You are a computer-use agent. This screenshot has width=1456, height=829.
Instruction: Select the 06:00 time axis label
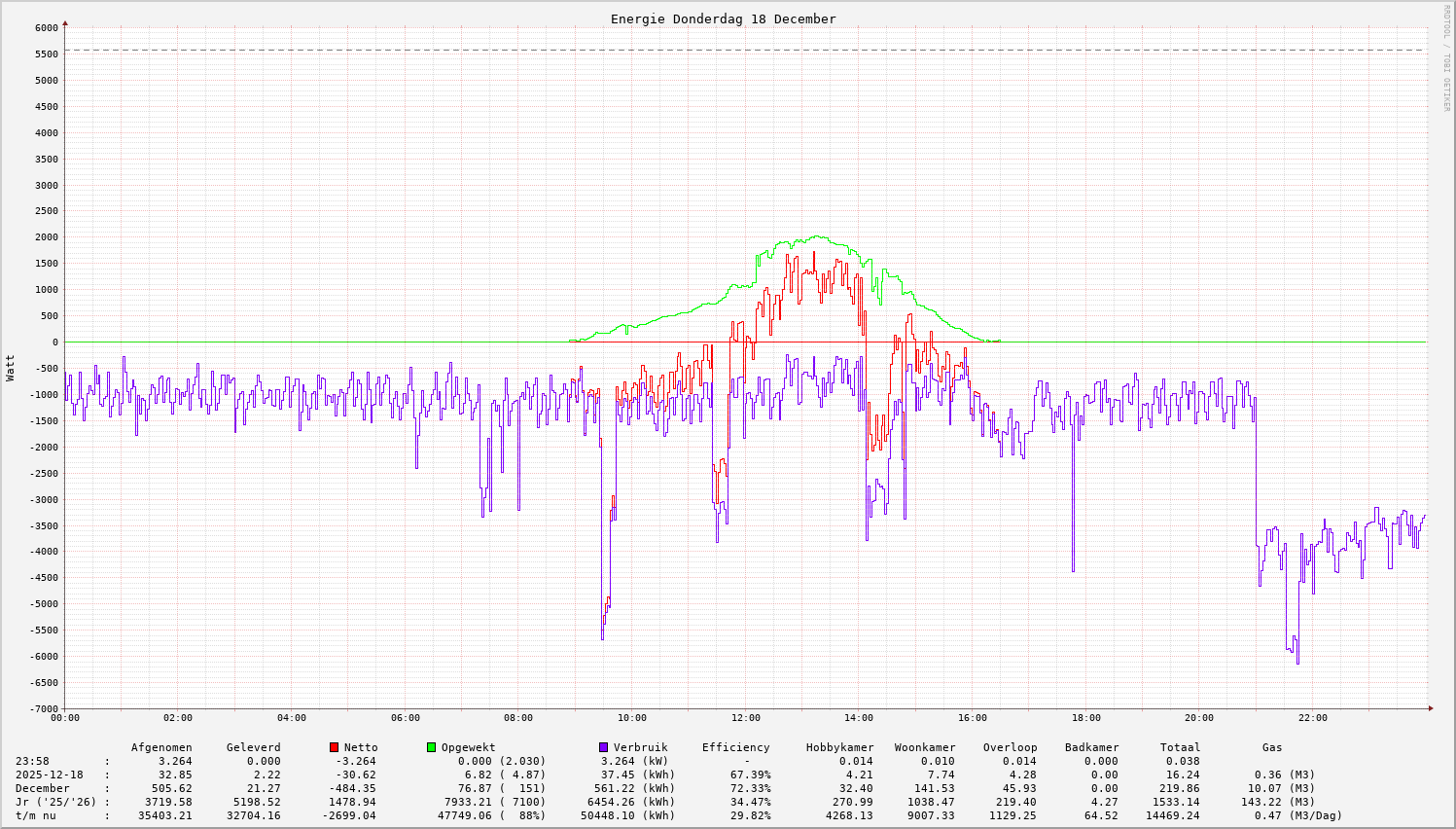point(405,718)
